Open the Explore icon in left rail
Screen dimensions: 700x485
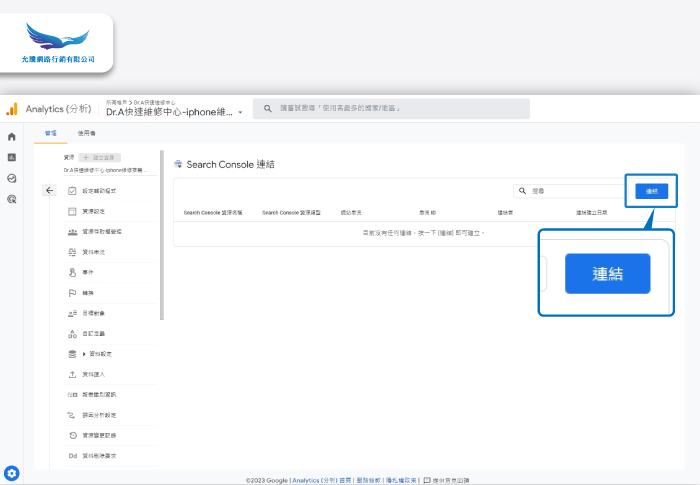pos(11,178)
